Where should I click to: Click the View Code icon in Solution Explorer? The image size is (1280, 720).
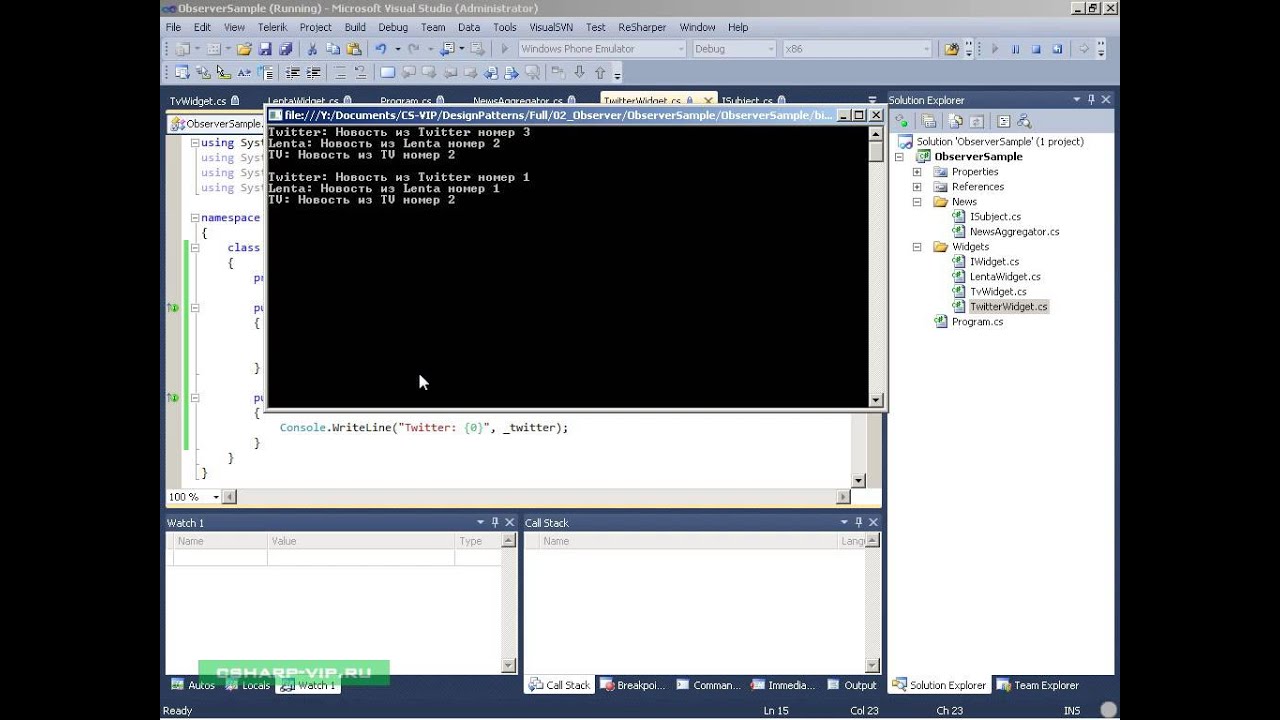pos(1003,121)
